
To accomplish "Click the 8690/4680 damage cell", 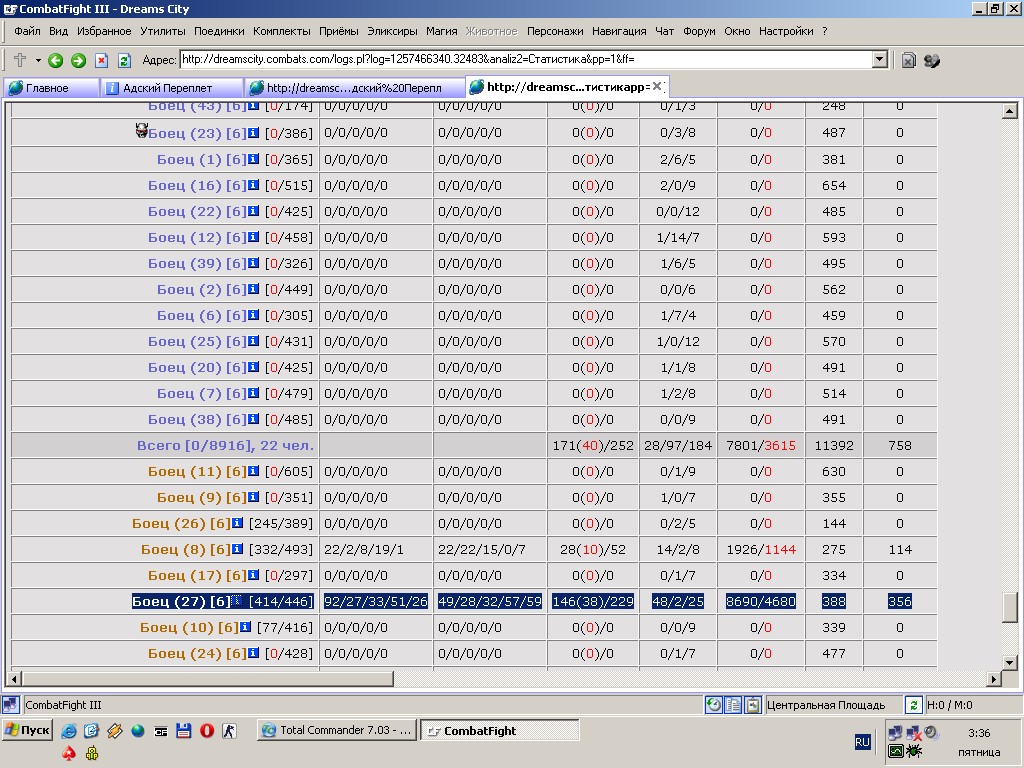I will 761,601.
